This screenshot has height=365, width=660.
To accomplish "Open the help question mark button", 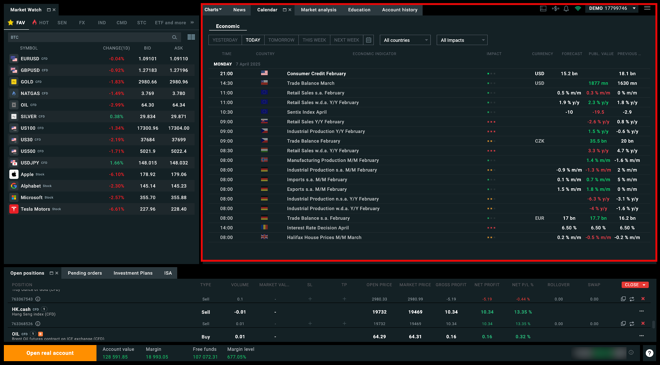I will (x=649, y=353).
